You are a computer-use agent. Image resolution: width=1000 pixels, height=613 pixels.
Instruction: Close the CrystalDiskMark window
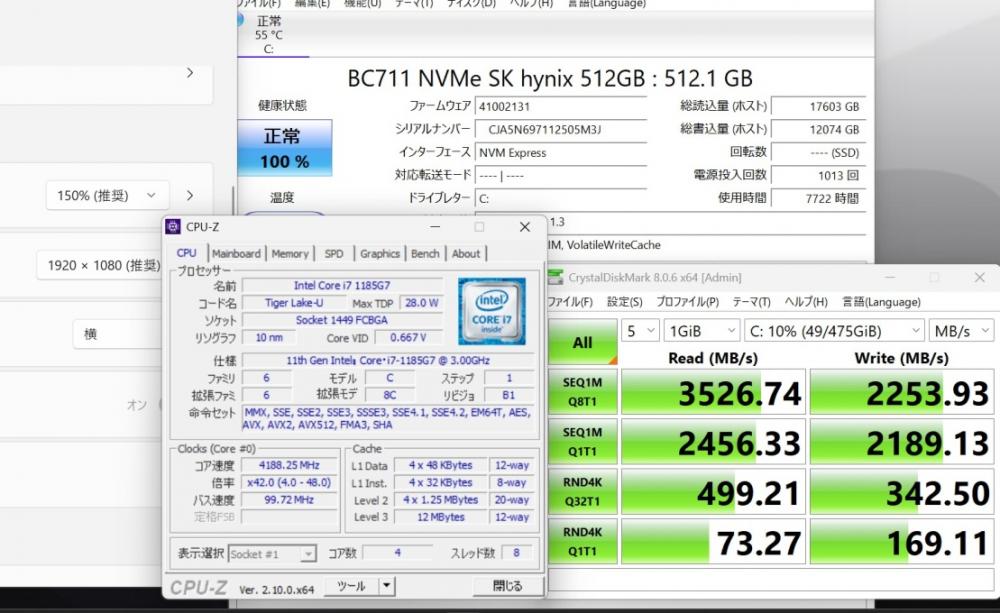tap(979, 277)
